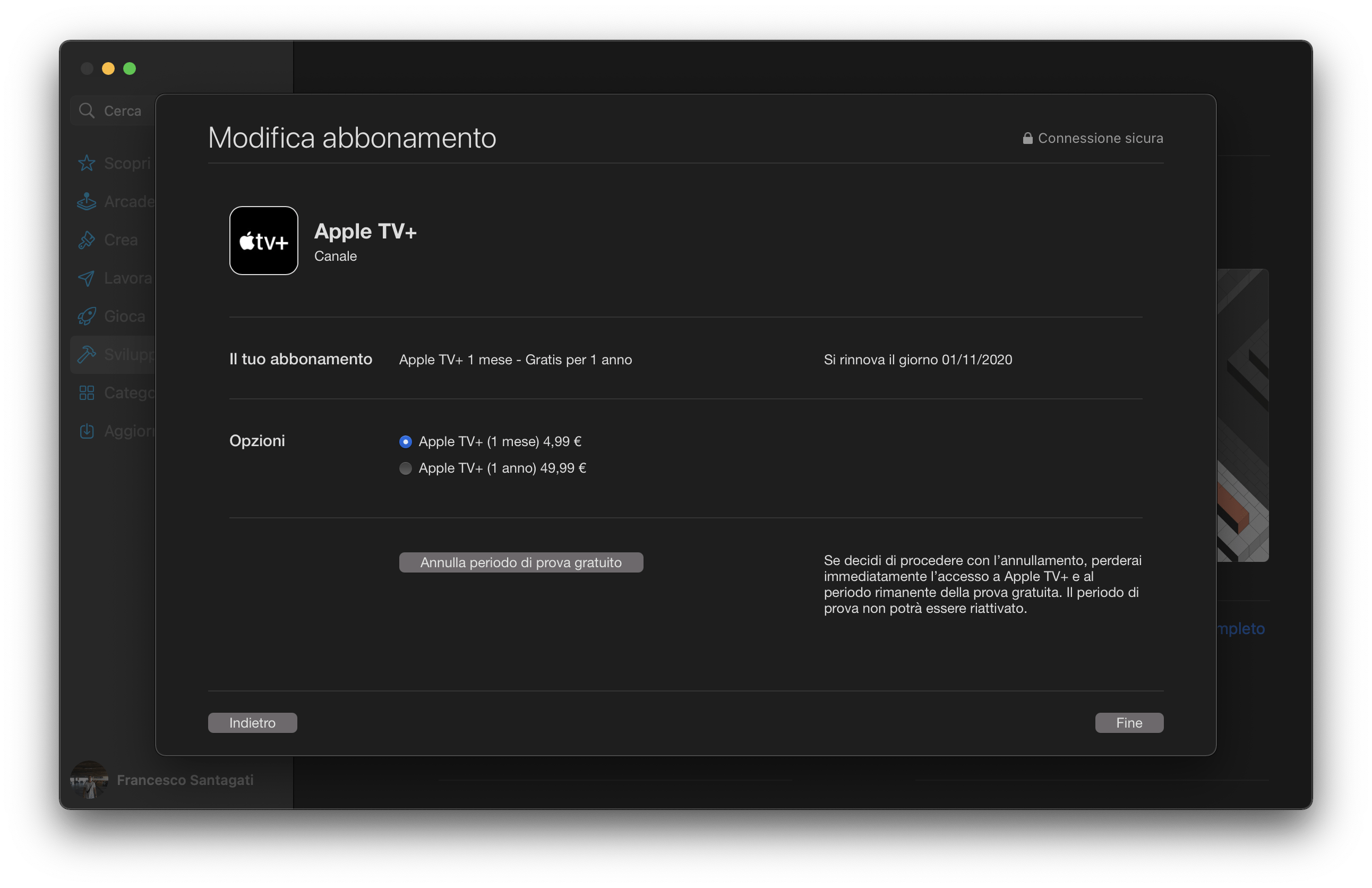Image resolution: width=1372 pixels, height=888 pixels.
Task: Confirm with the Fine button
Action: [1129, 722]
